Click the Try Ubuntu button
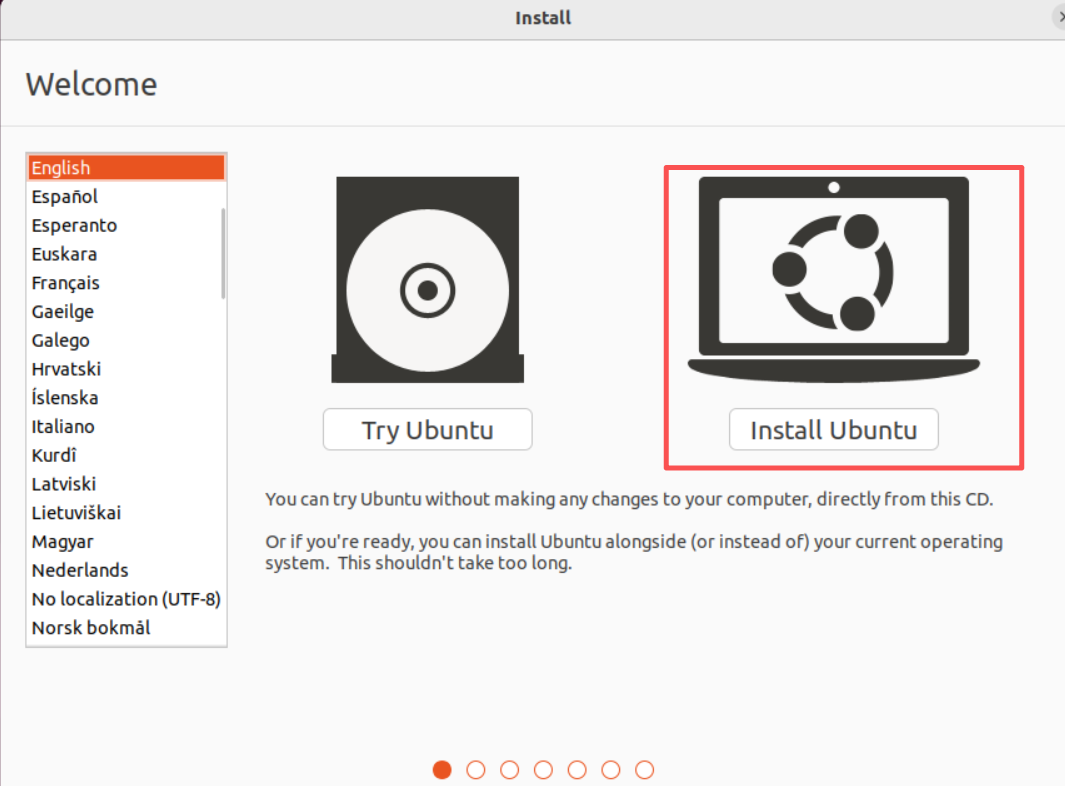Image resolution: width=1065 pixels, height=786 pixels. [x=427, y=429]
